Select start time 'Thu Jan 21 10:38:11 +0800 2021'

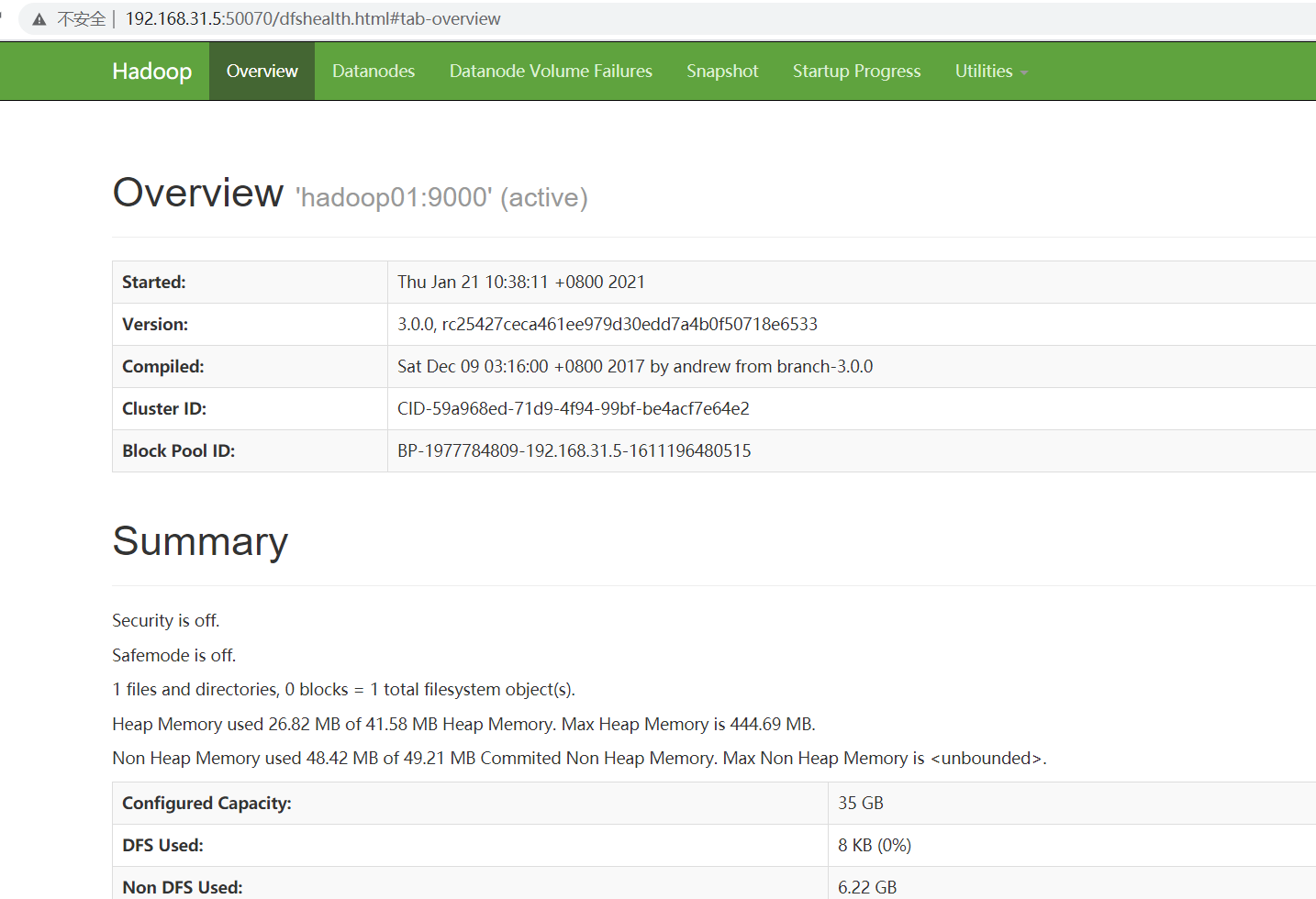click(x=521, y=283)
